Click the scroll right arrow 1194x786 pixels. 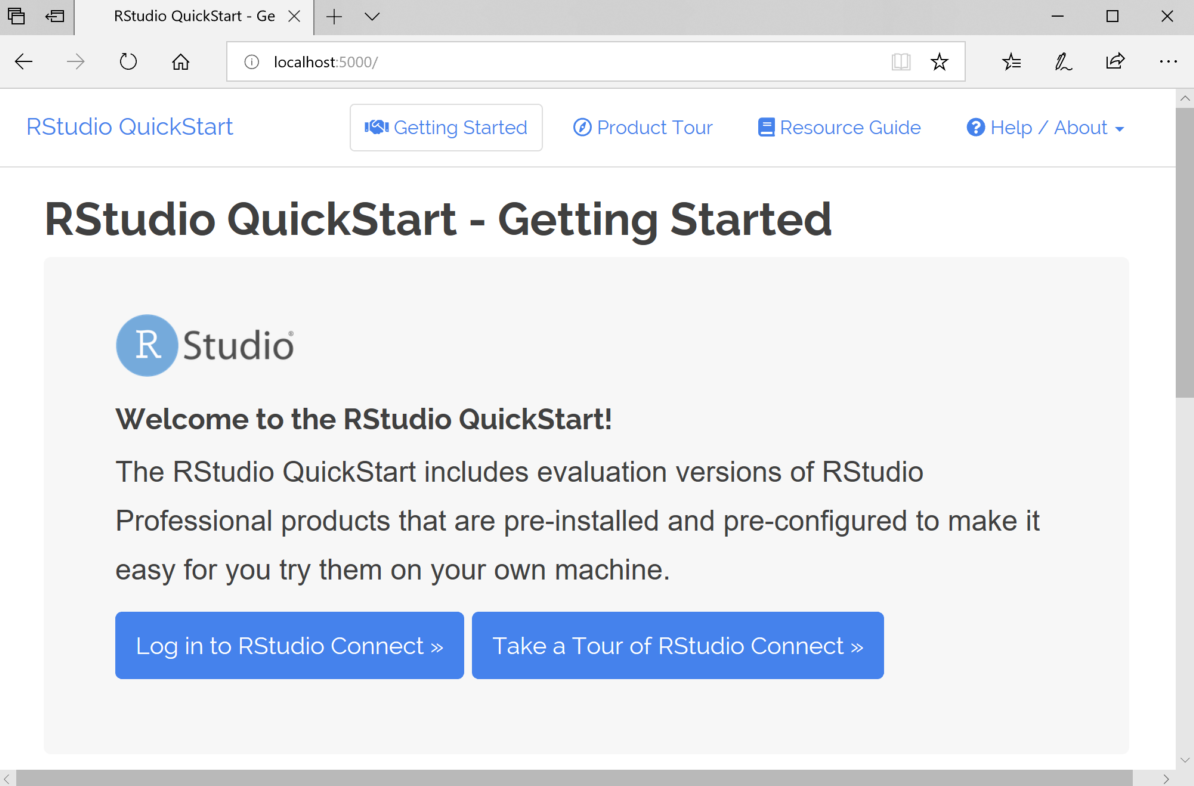coord(1167,778)
